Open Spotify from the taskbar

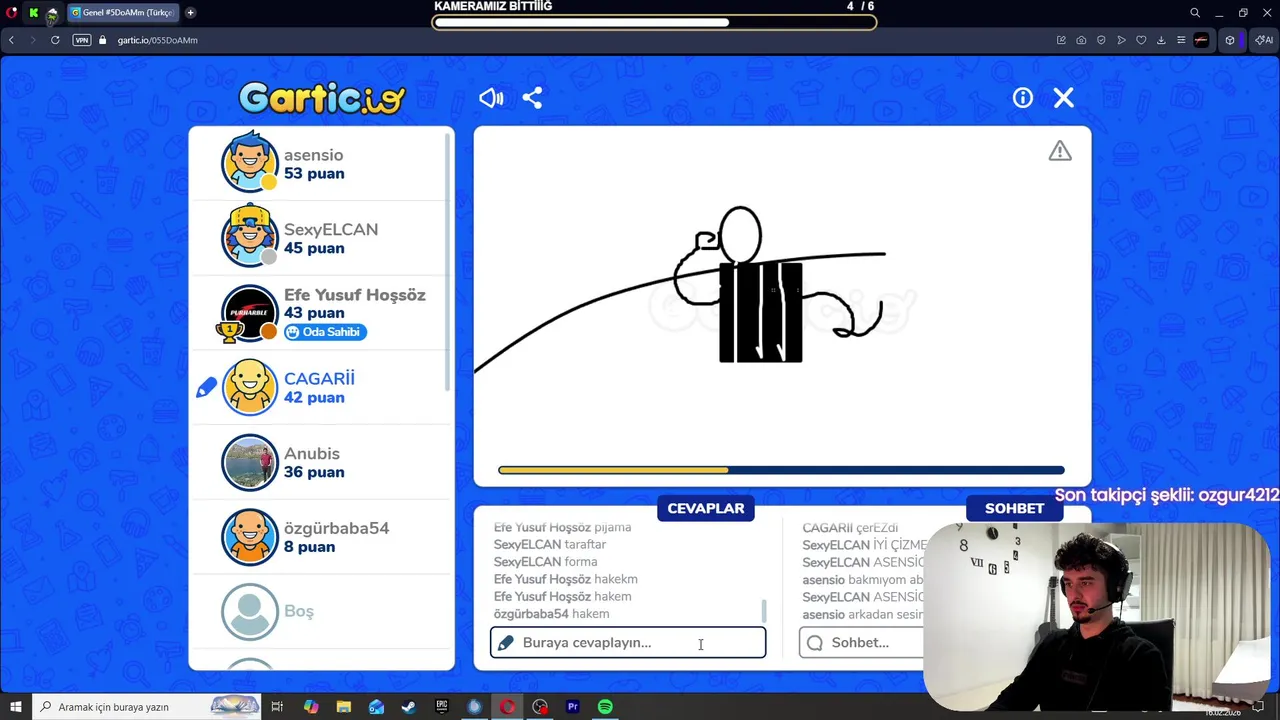point(605,707)
